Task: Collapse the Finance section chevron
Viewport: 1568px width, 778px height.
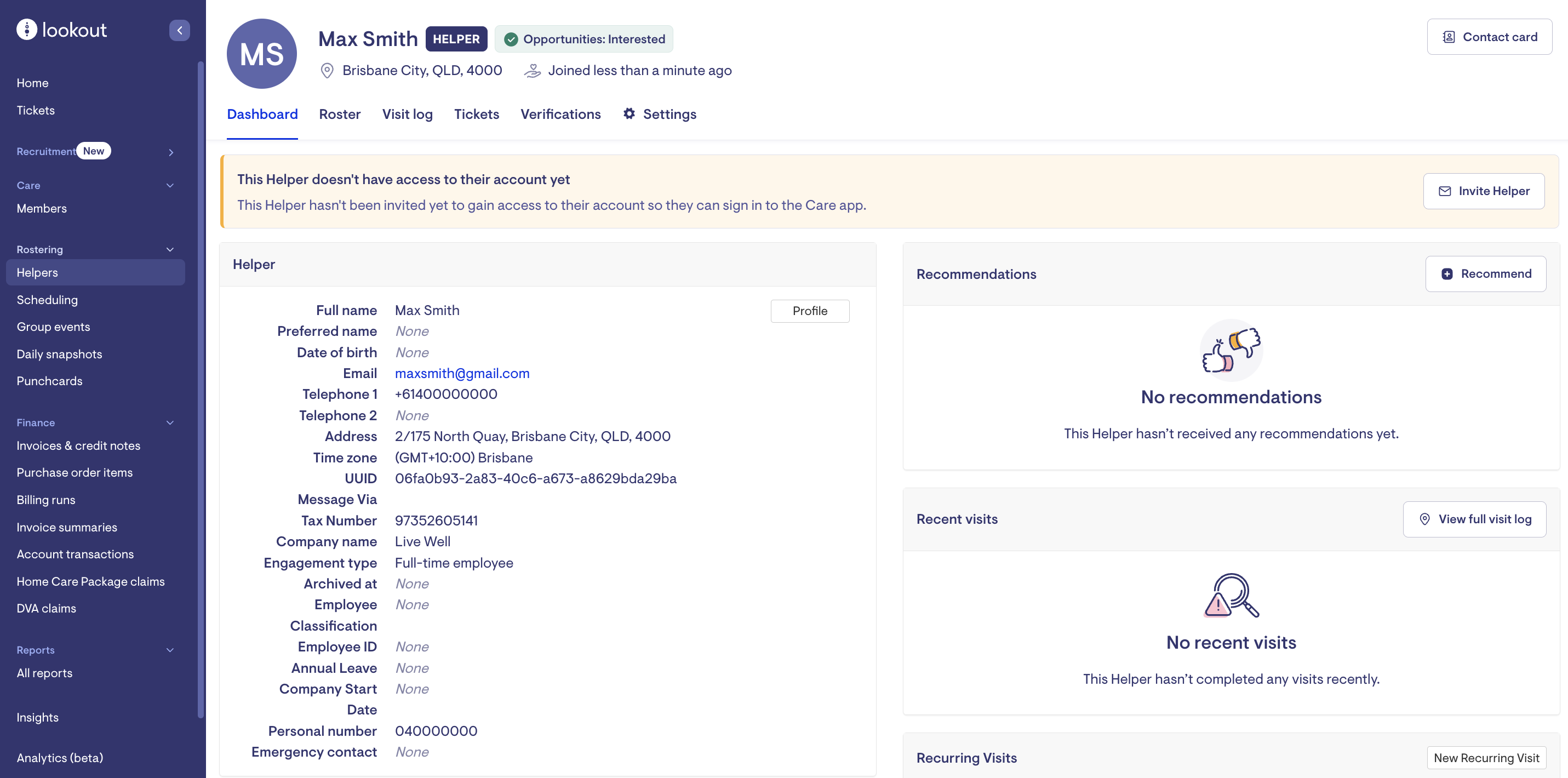Action: click(x=170, y=422)
